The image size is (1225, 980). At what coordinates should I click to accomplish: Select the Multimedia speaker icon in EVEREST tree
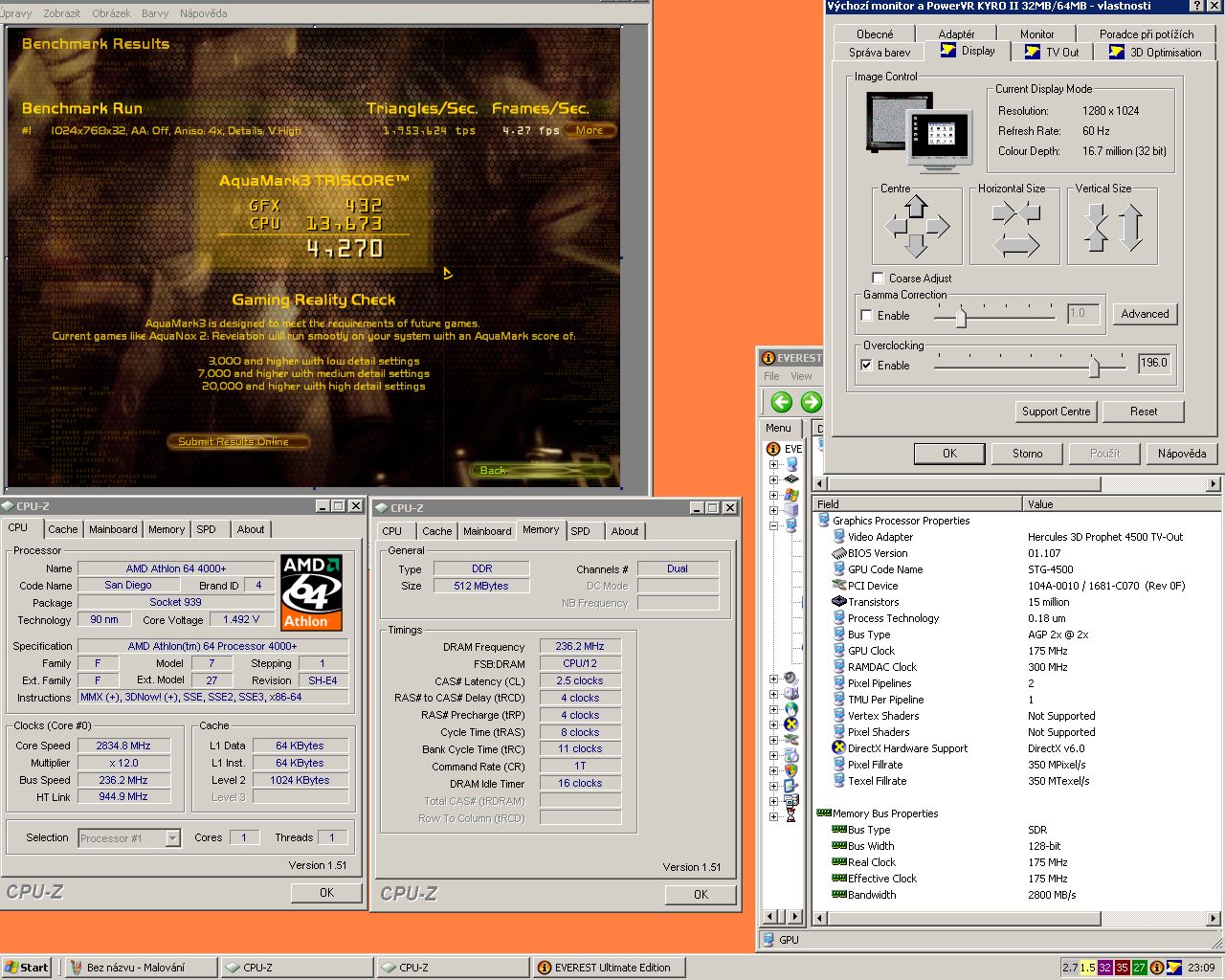pos(791,679)
